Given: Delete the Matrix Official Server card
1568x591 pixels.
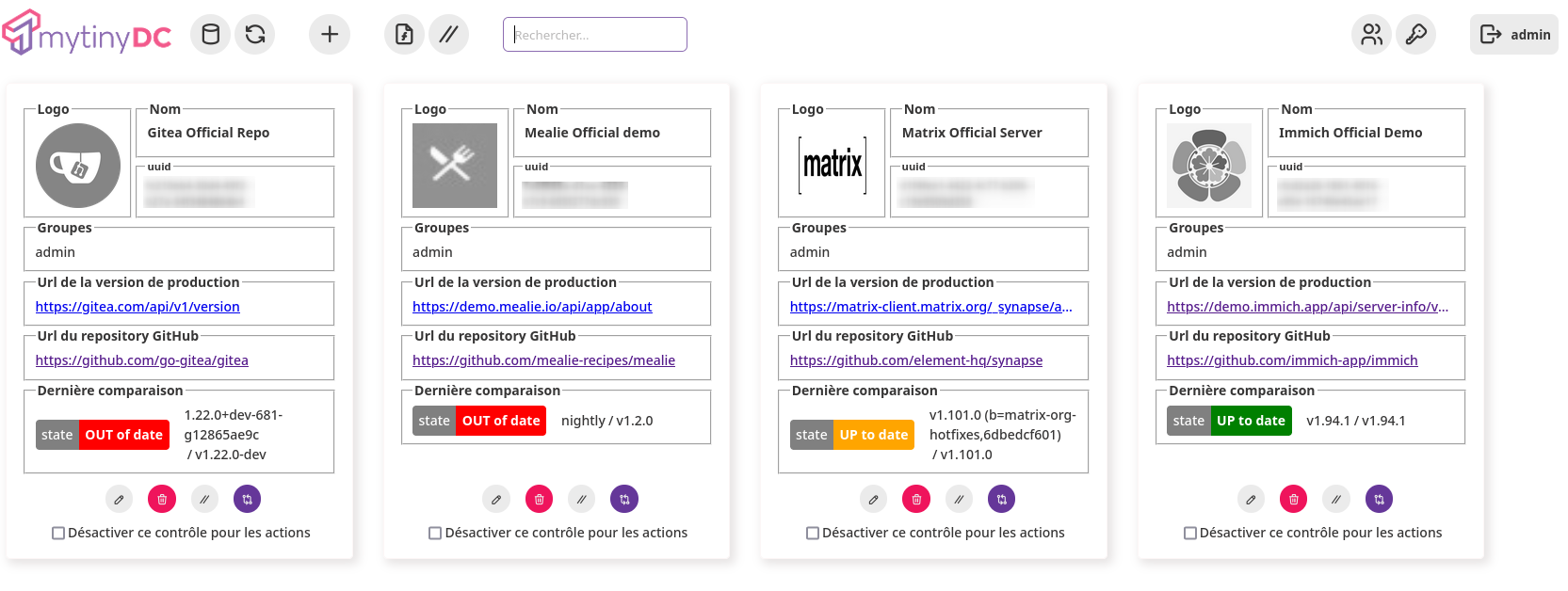Looking at the screenshot, I should pyautogui.click(x=916, y=499).
